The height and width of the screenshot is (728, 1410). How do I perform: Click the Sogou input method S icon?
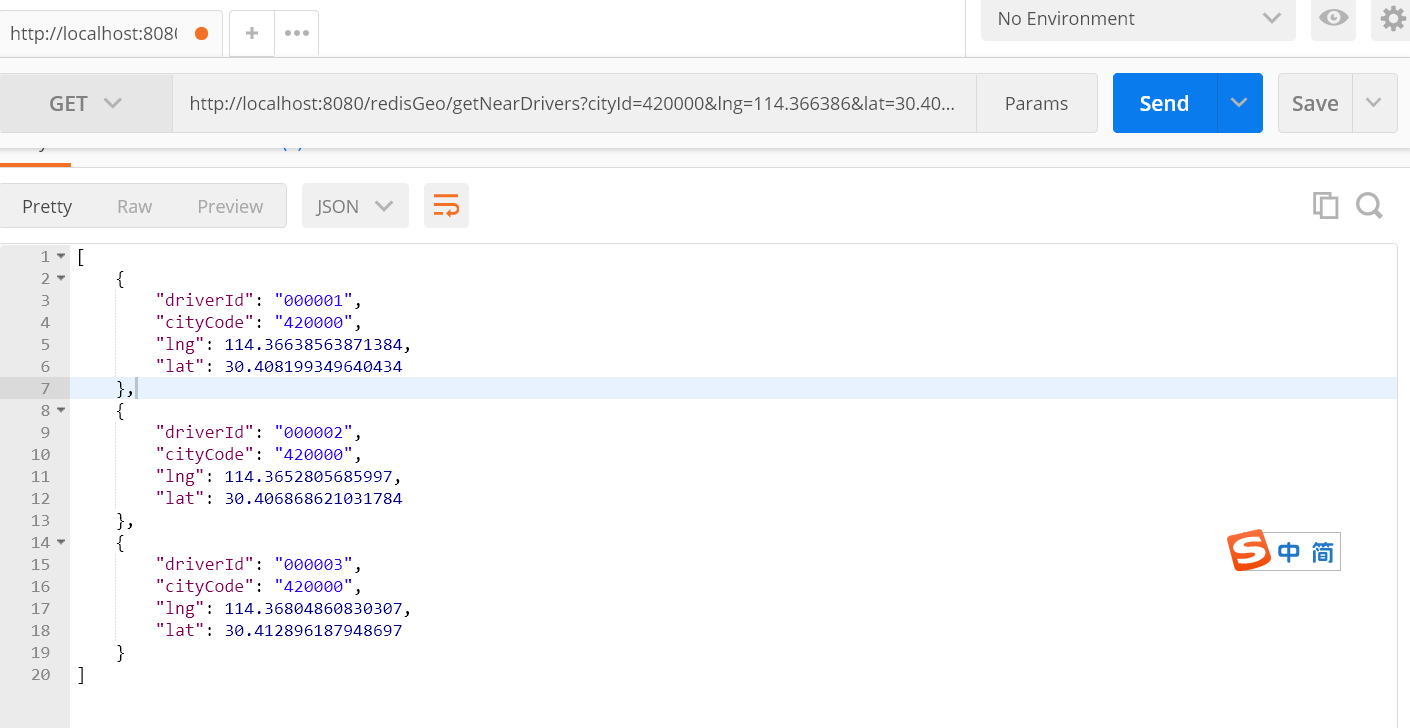[1249, 551]
